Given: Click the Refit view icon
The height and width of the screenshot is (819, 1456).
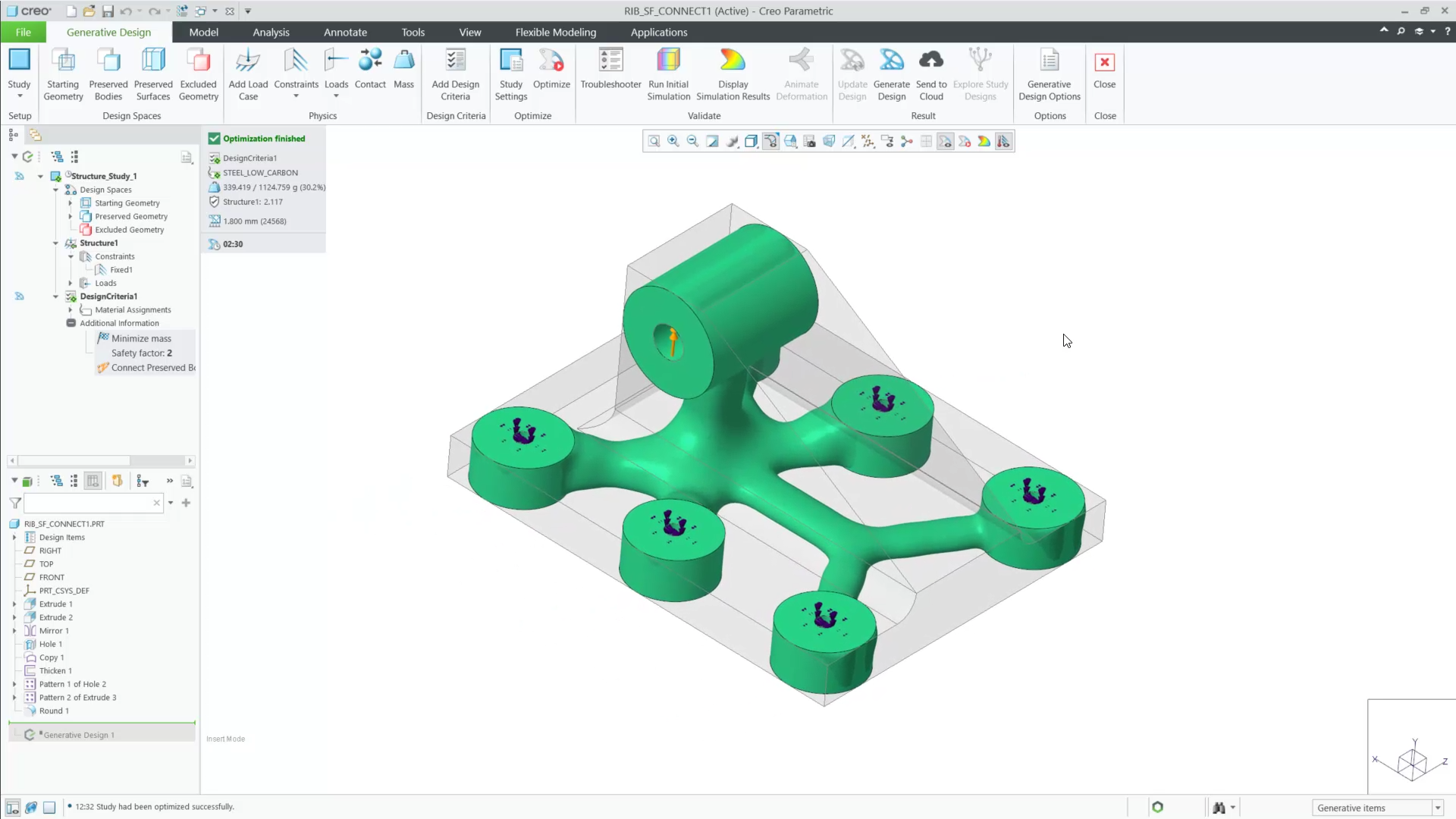Looking at the screenshot, I should coord(654,141).
